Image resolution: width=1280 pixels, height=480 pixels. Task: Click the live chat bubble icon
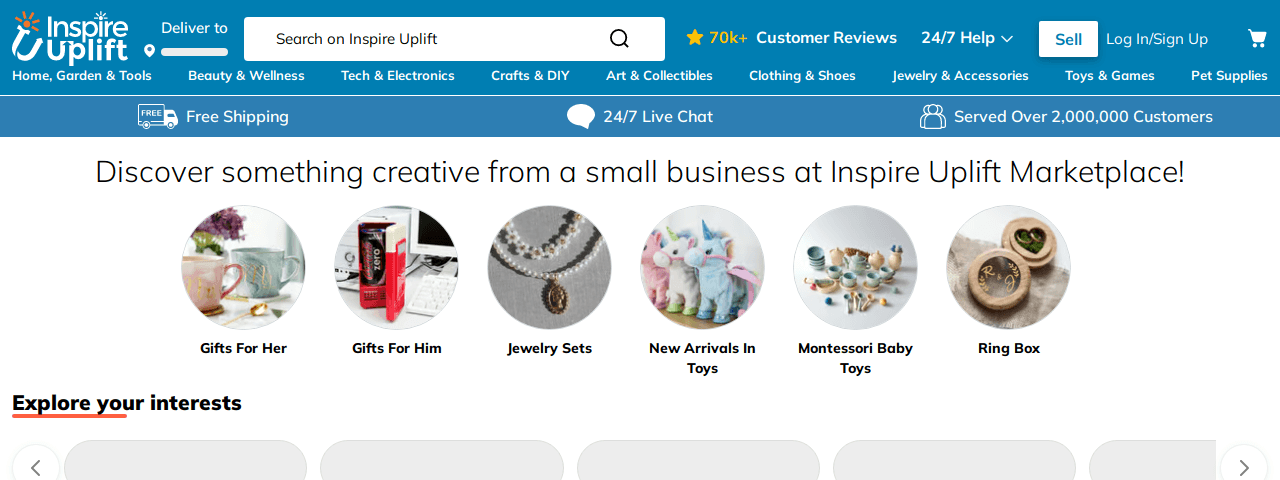click(581, 117)
